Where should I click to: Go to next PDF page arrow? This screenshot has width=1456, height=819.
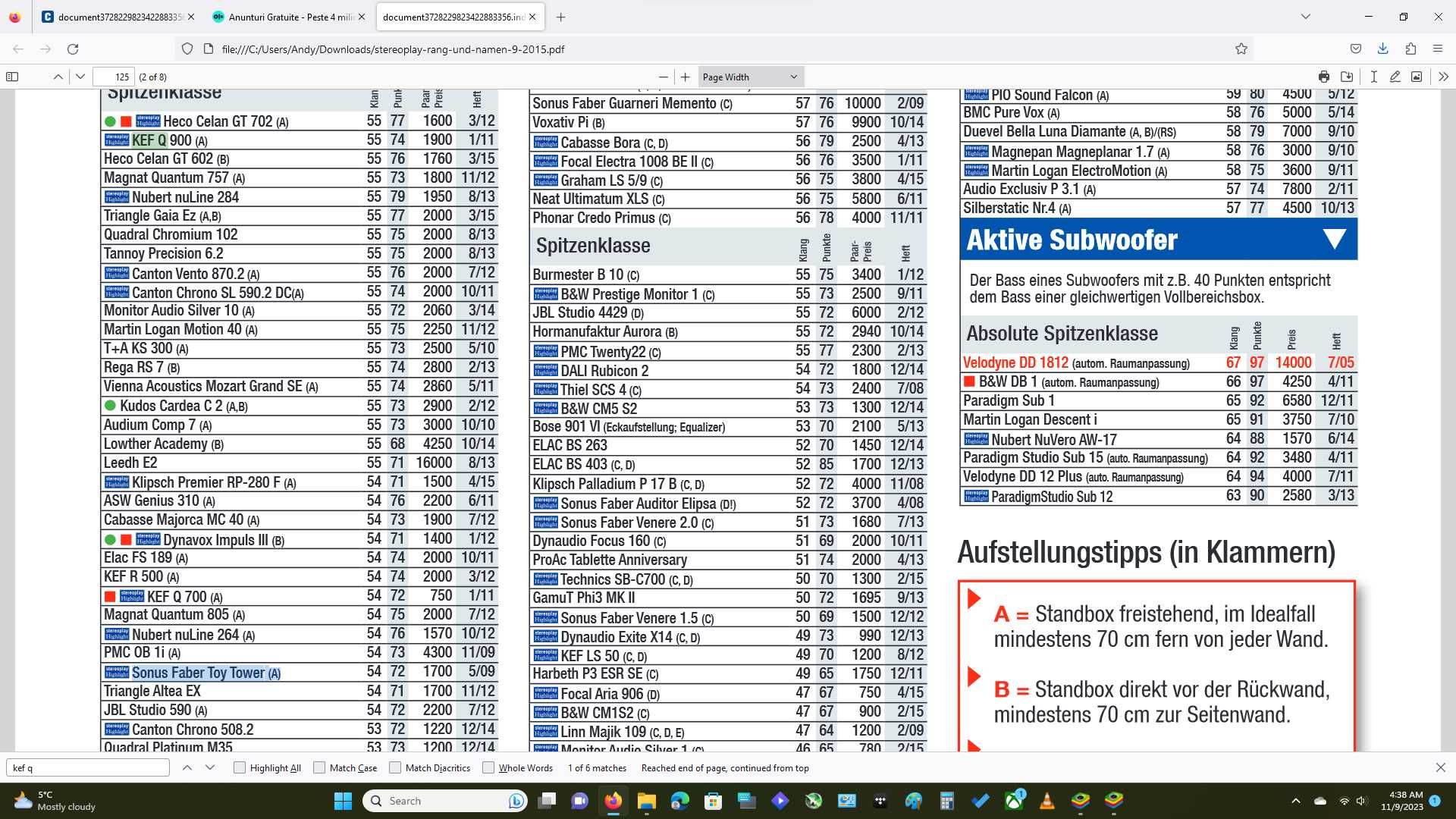point(80,77)
